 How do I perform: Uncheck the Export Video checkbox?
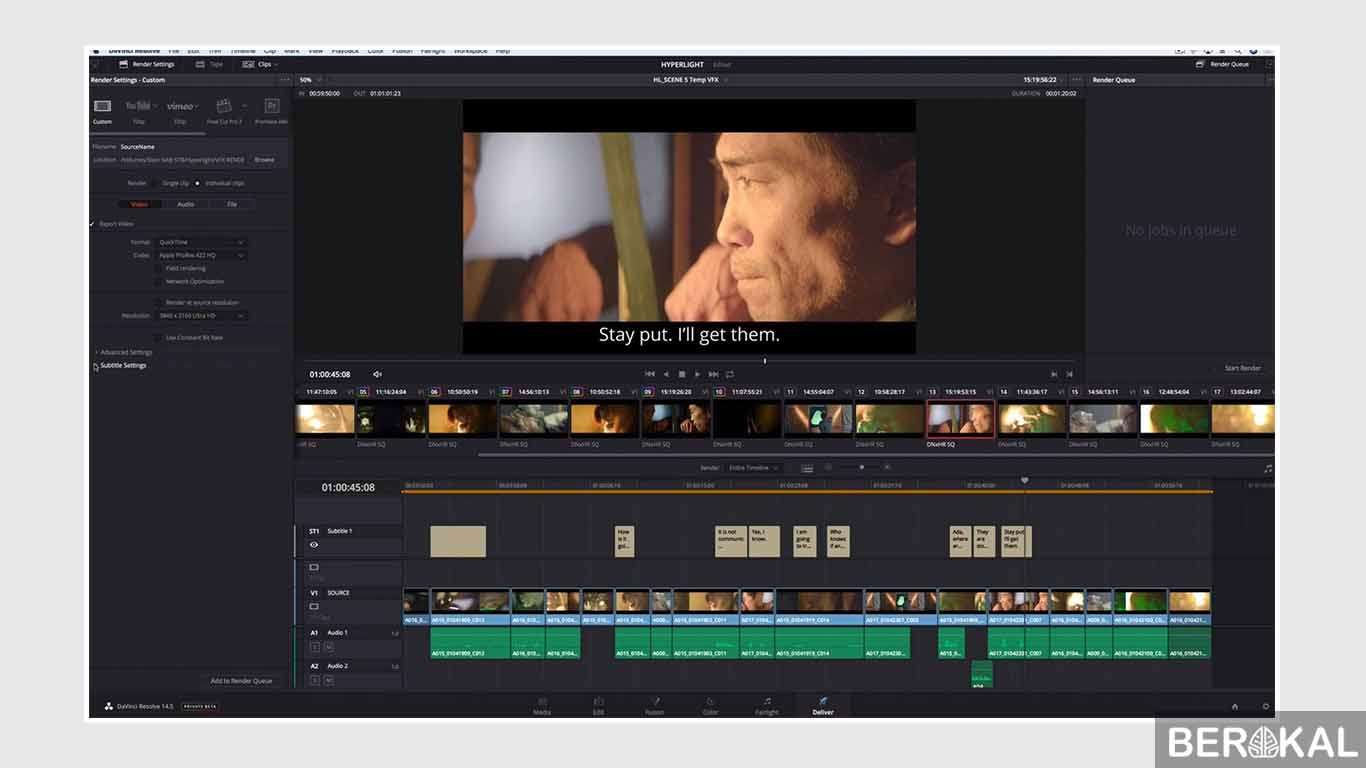(x=94, y=223)
